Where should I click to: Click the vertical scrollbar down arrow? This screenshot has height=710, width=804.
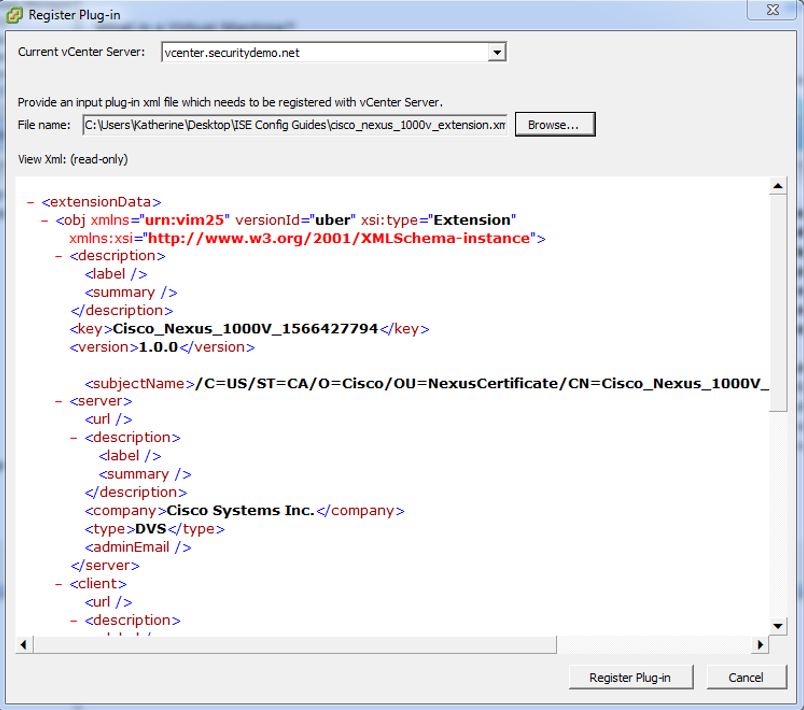coord(778,626)
